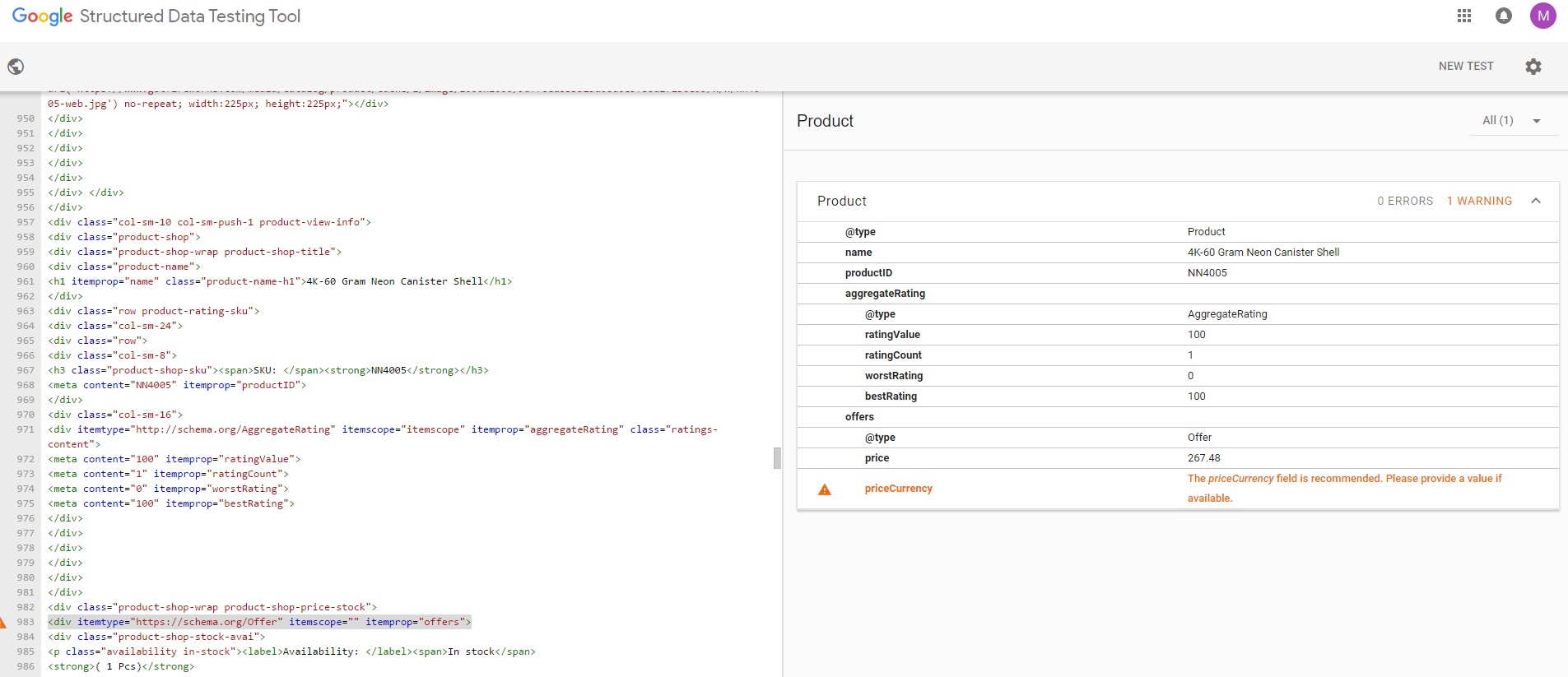Viewport: 1568px width, 677px height.
Task: Open the All (1) filter dropdown
Action: [x=1512, y=121]
